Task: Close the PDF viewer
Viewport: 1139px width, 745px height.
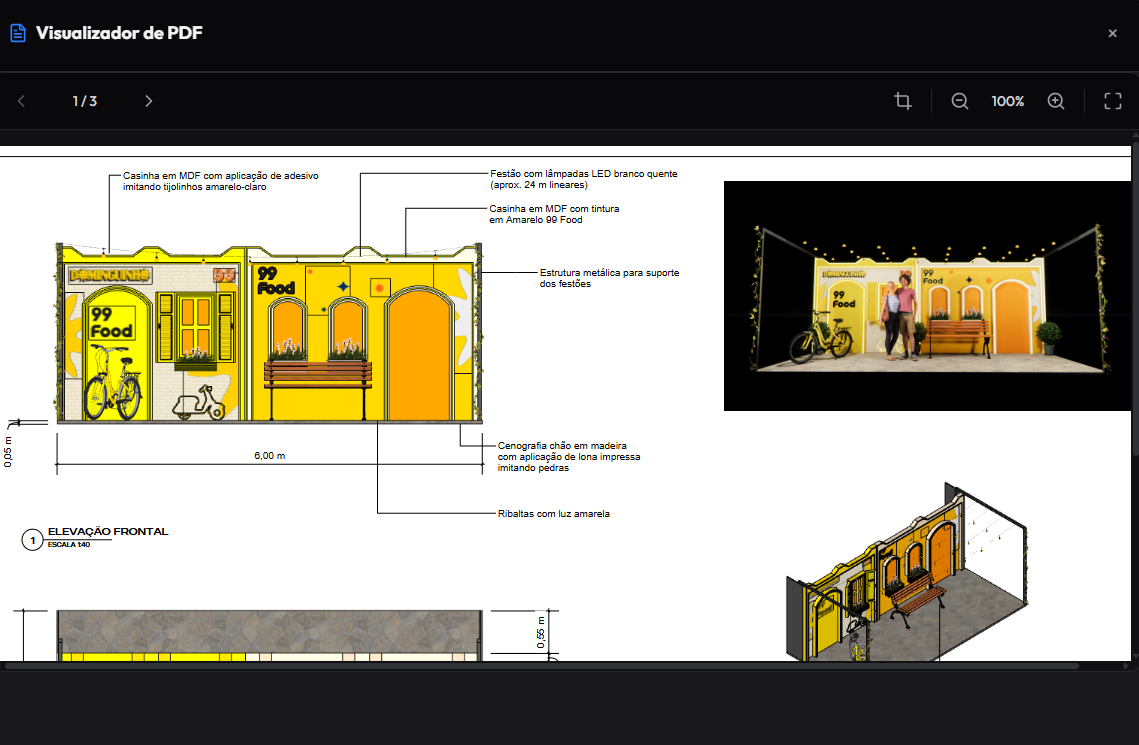Action: 1112,33
